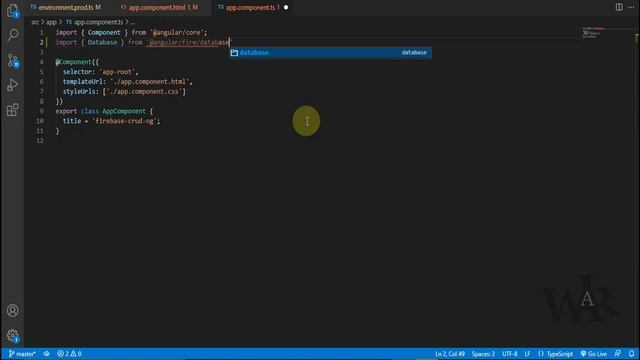Click '@angular/fire/database' import path
Screen dimensions: 640x360
tap(188, 42)
